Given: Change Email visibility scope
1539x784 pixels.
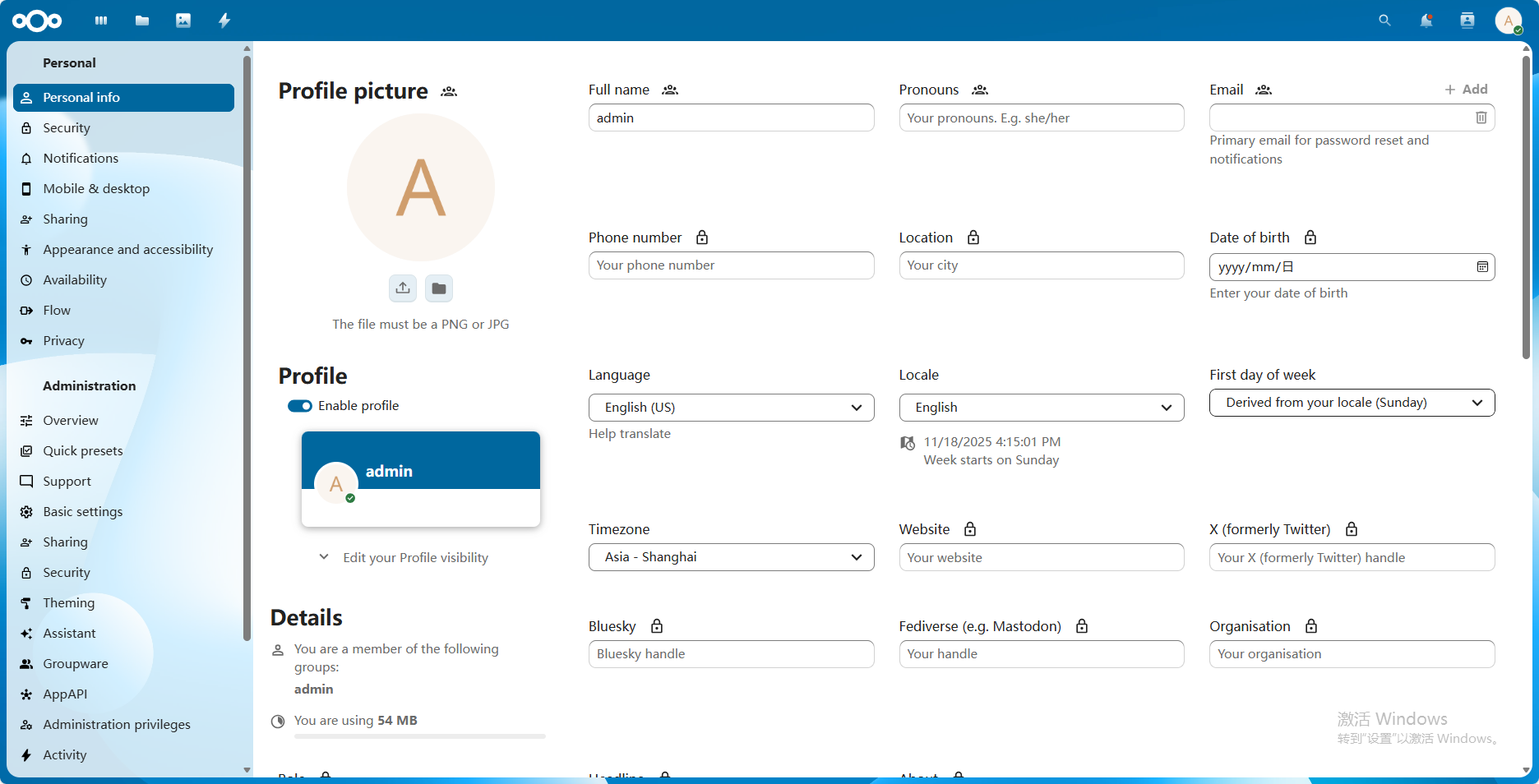Looking at the screenshot, I should [1264, 90].
